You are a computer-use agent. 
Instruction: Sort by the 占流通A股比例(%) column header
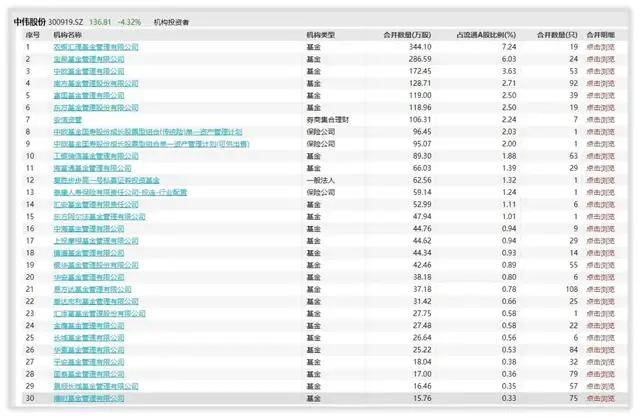tap(486, 35)
